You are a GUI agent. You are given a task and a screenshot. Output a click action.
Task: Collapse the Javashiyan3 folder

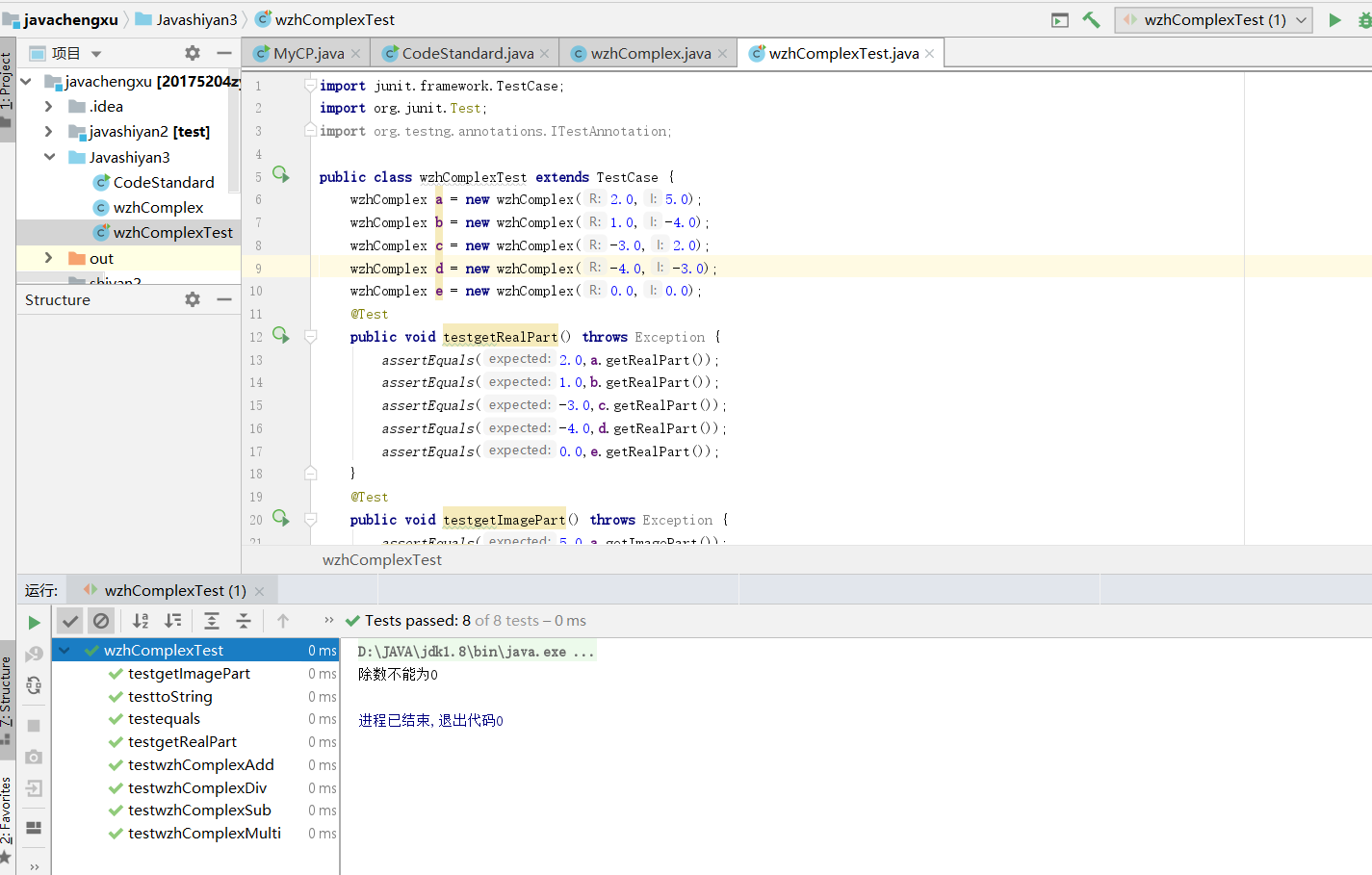coord(48,157)
